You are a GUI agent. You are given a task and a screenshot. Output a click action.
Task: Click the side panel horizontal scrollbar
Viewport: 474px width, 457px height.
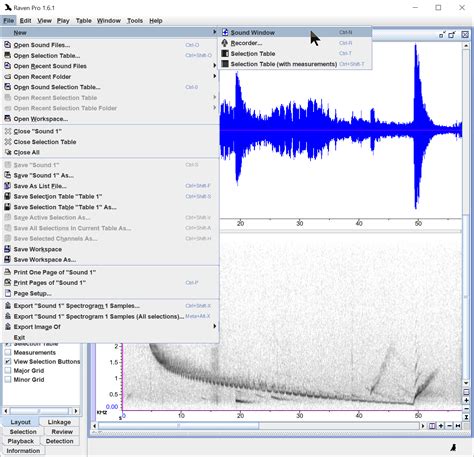point(39,411)
